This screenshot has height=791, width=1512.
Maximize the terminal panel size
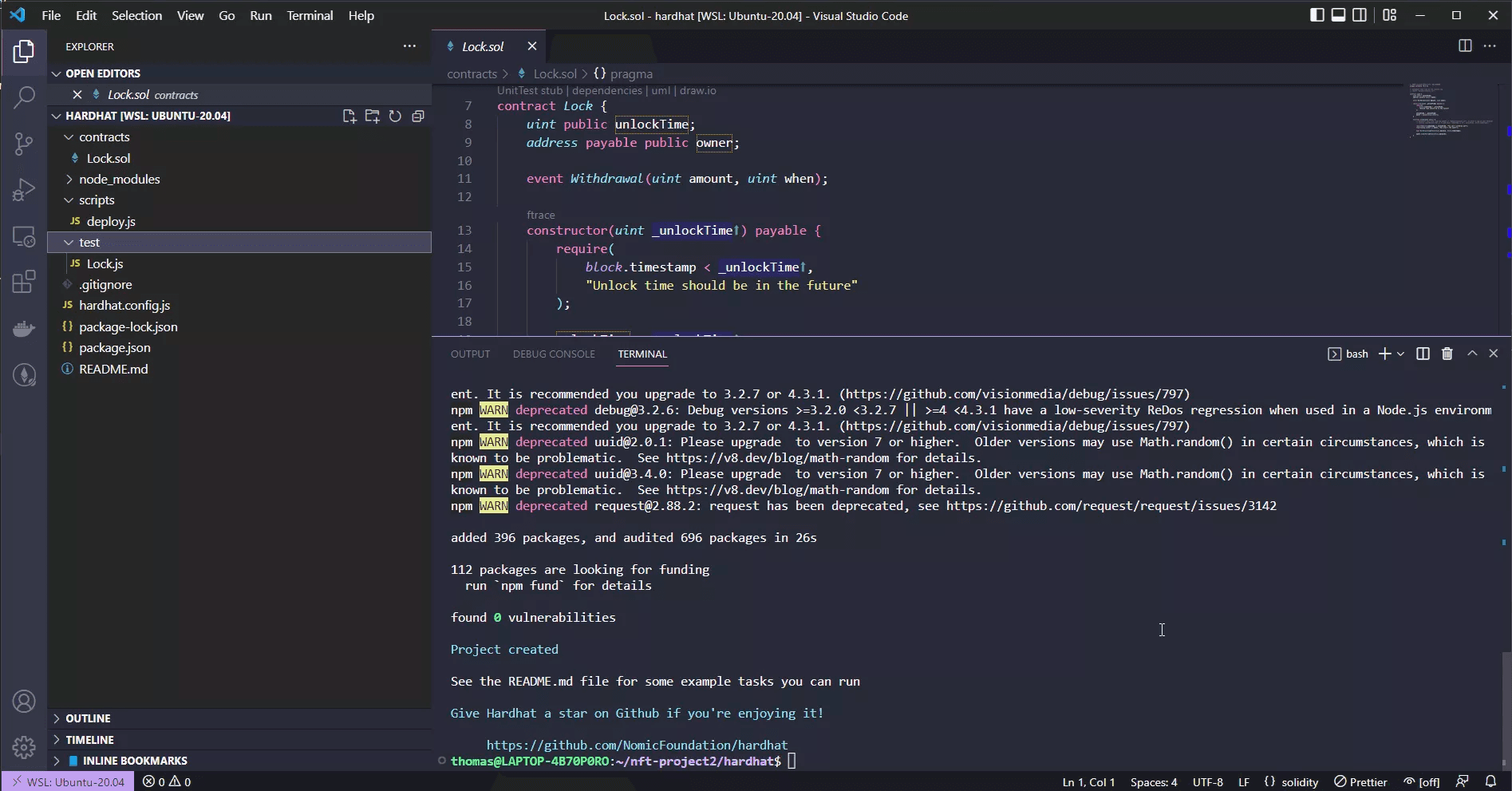1472,354
